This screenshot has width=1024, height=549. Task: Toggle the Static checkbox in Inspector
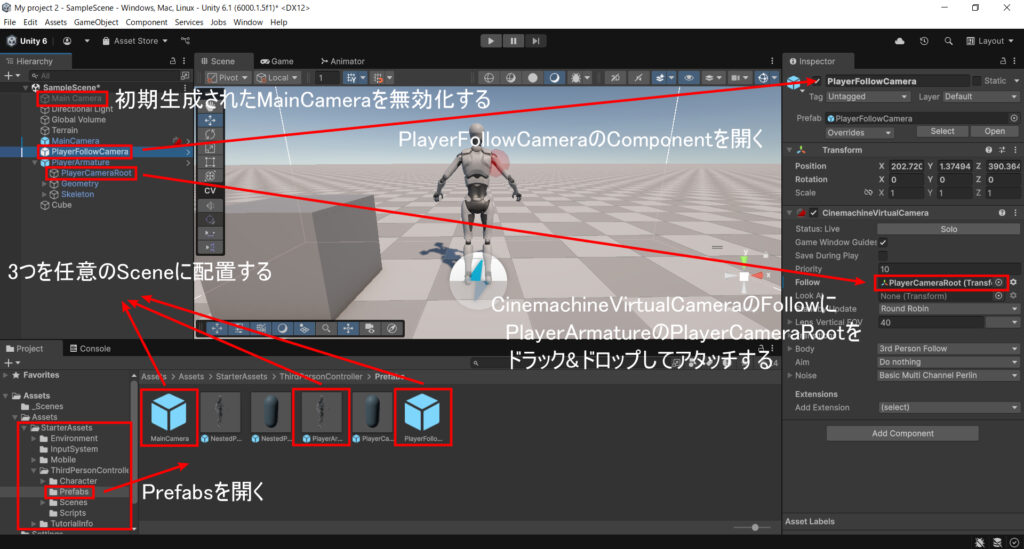click(x=977, y=81)
